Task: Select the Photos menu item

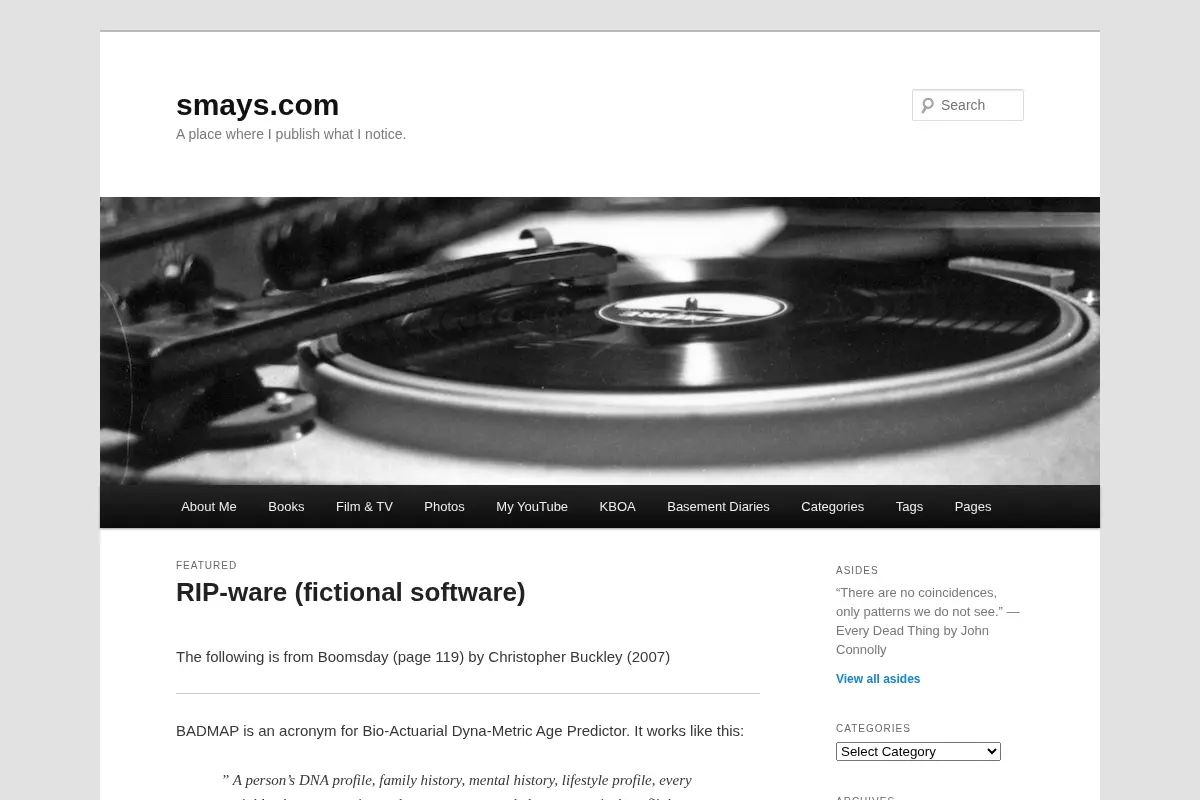Action: point(444,507)
